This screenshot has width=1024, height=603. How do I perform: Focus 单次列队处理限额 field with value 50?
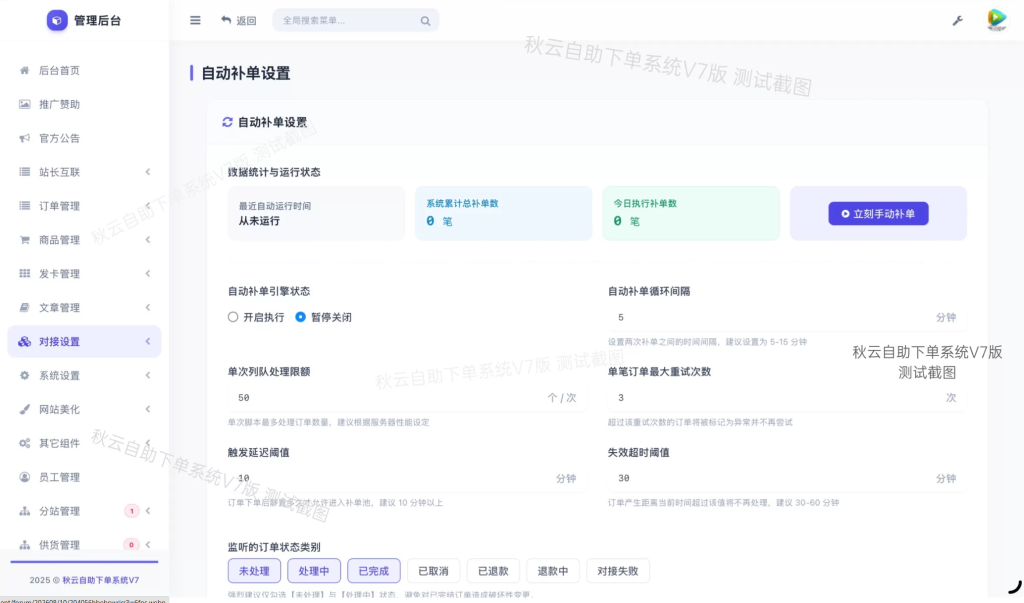pos(407,397)
